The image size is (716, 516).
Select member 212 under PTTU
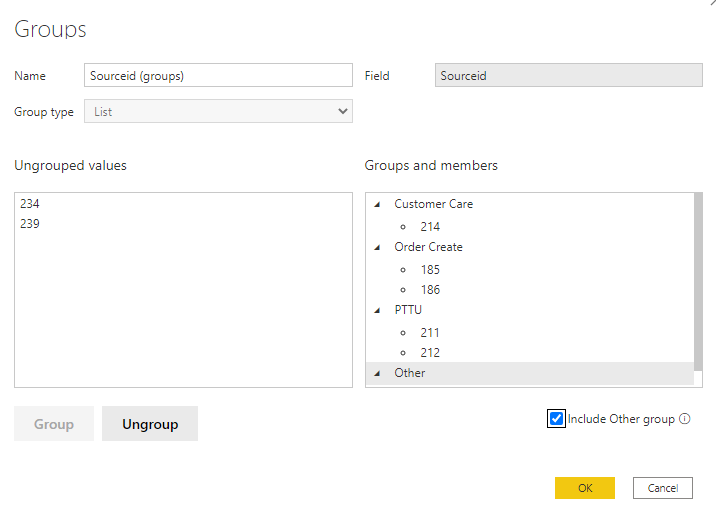point(430,353)
